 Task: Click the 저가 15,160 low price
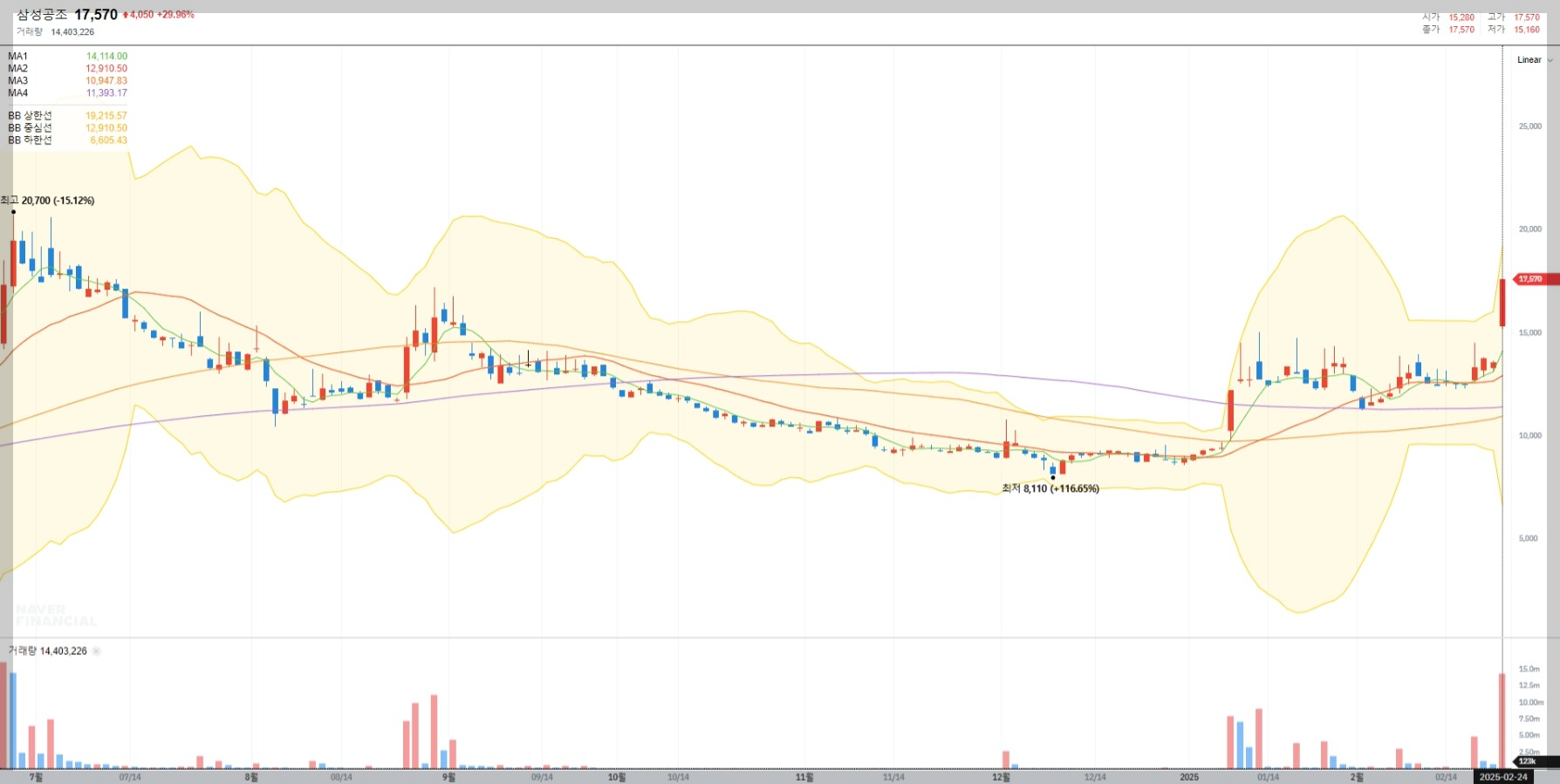(x=1514, y=30)
